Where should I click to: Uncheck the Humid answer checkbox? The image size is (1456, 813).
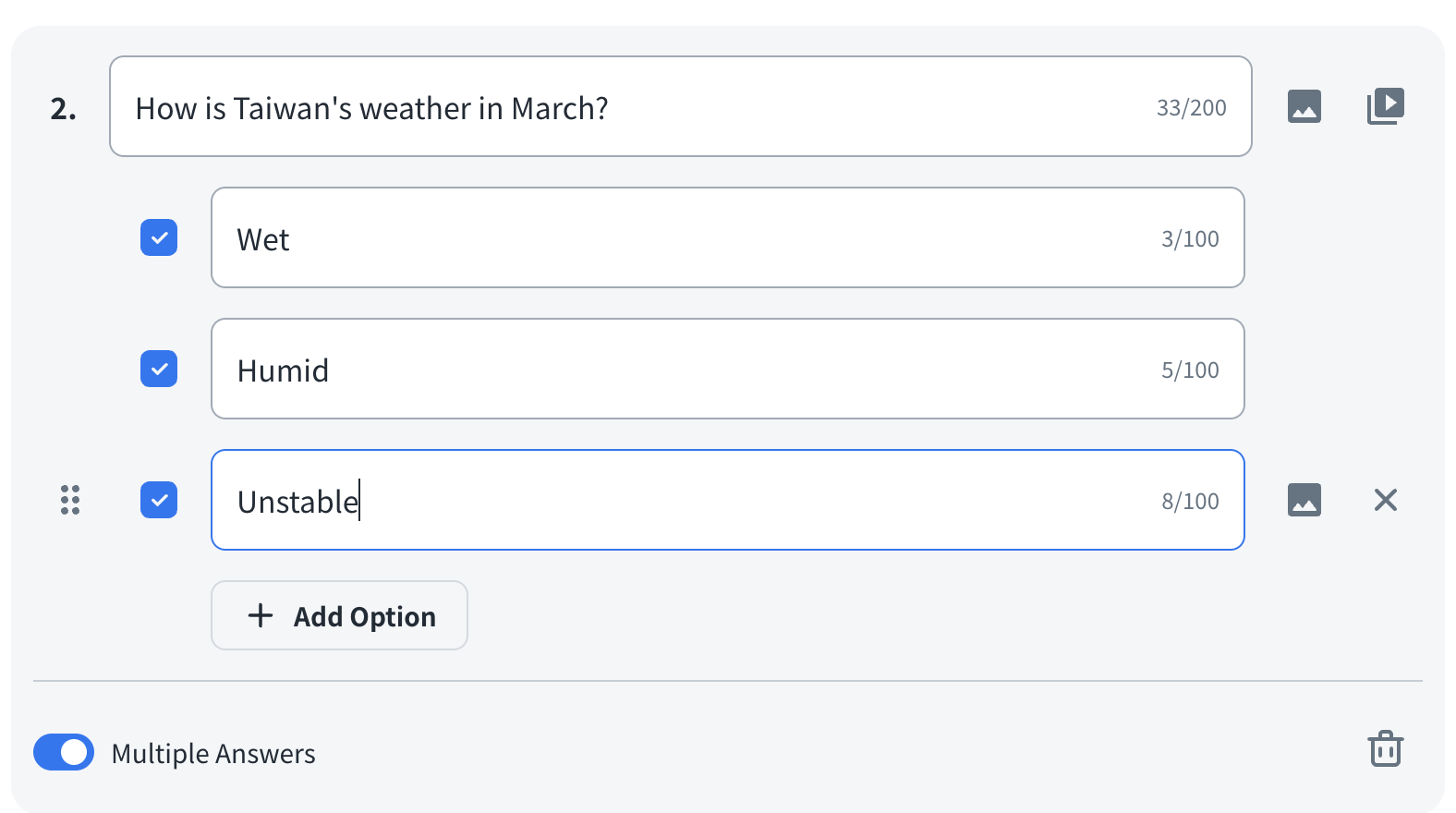159,369
